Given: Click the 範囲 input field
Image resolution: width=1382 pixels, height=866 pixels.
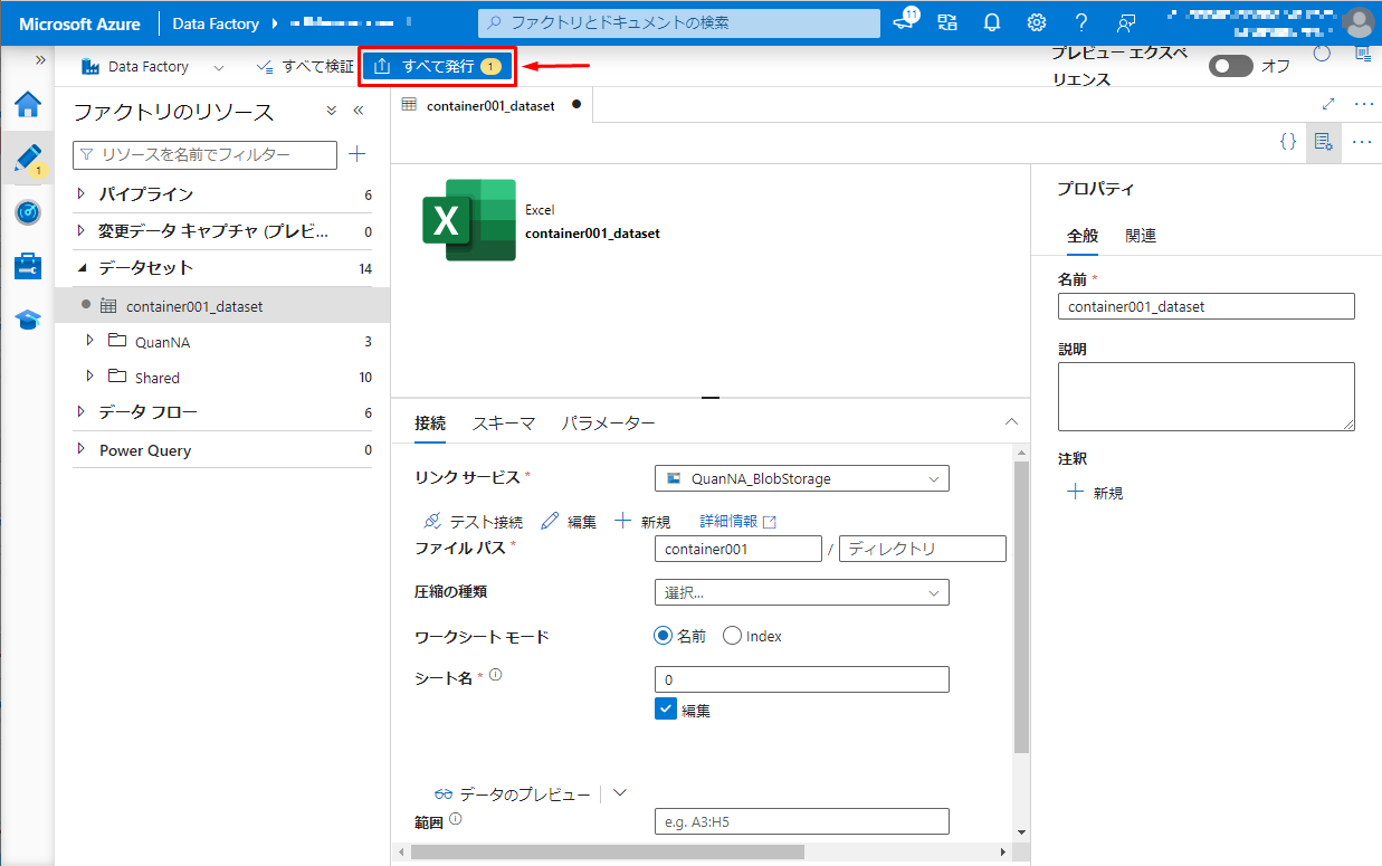Looking at the screenshot, I should click(x=801, y=822).
